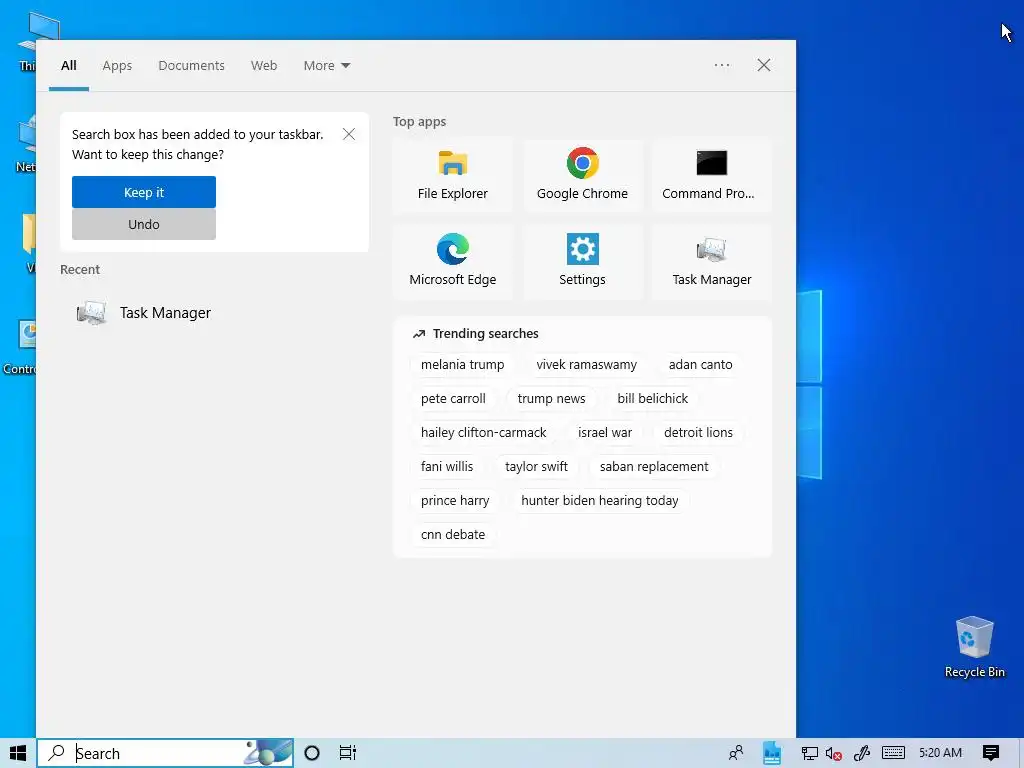Search trending 'pete carroll'
Image resolution: width=1024 pixels, height=768 pixels.
[453, 398]
